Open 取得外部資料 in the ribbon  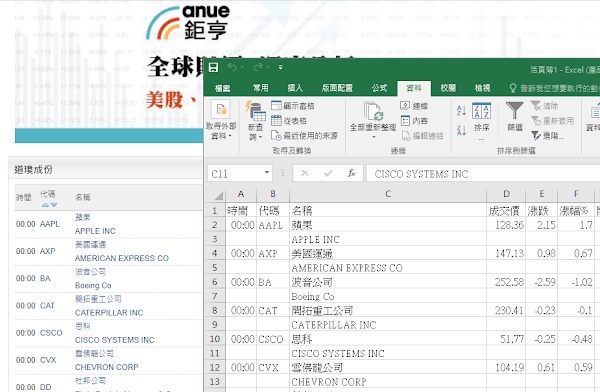[221, 119]
